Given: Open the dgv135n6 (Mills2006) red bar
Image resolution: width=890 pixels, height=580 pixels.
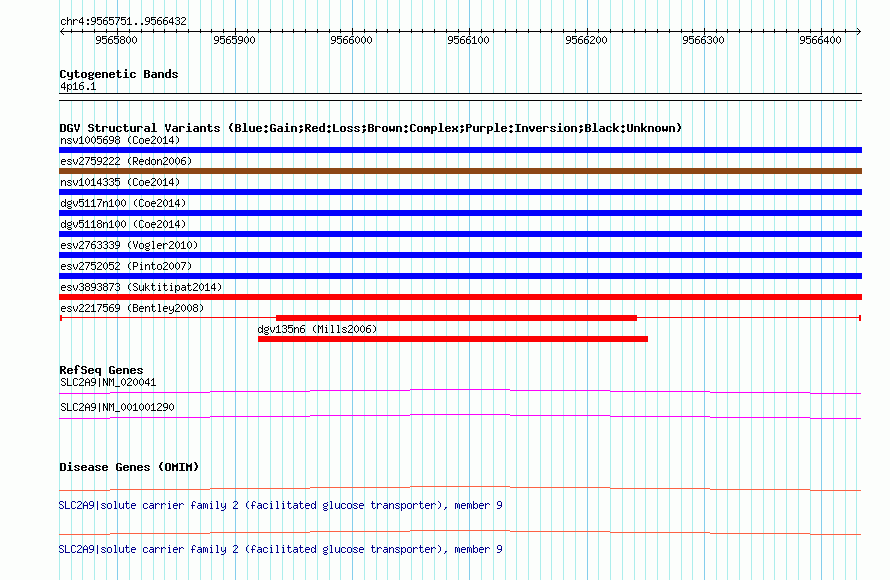Looking at the screenshot, I should [453, 339].
